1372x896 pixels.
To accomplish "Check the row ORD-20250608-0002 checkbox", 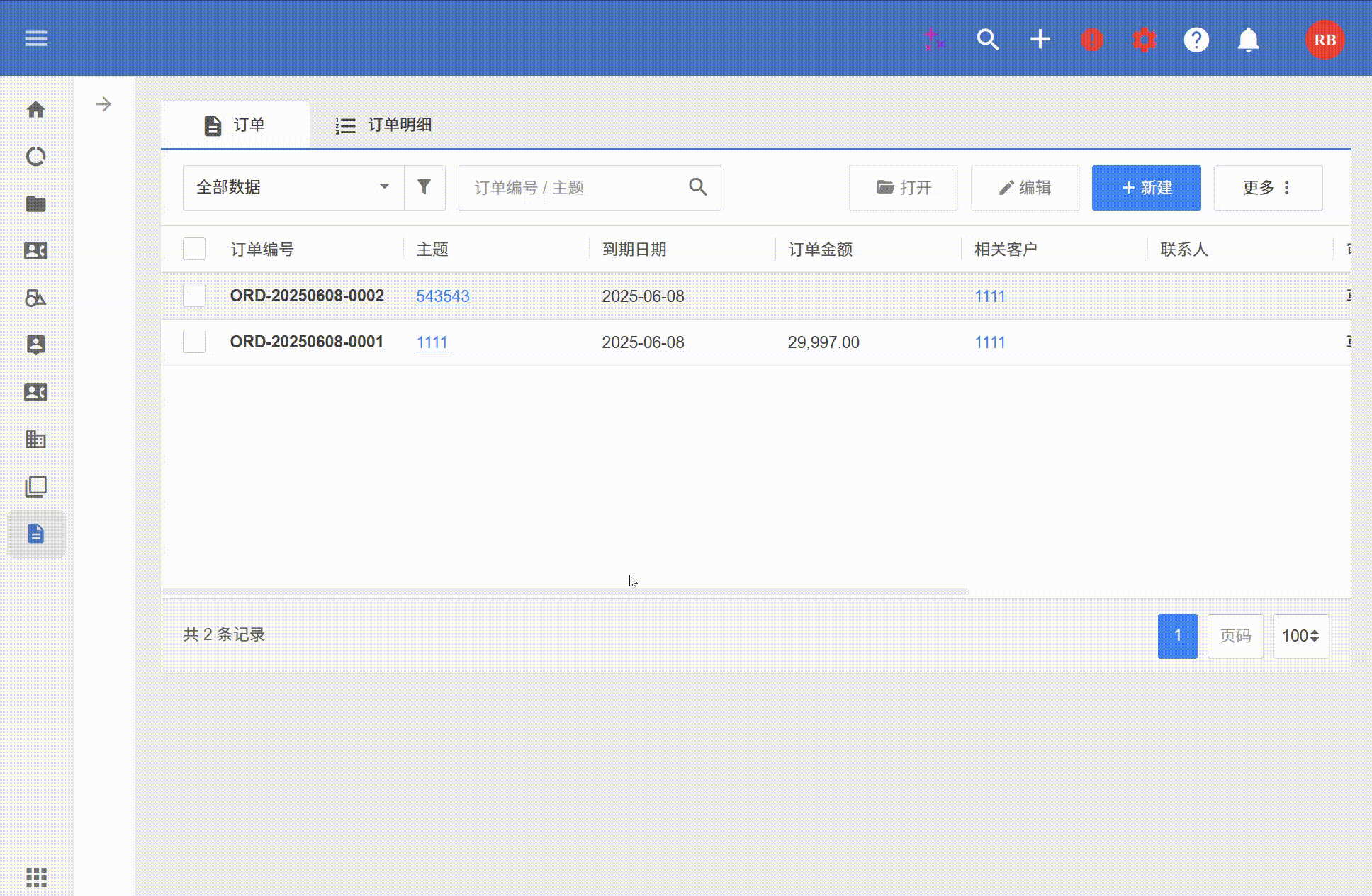I will (x=194, y=296).
